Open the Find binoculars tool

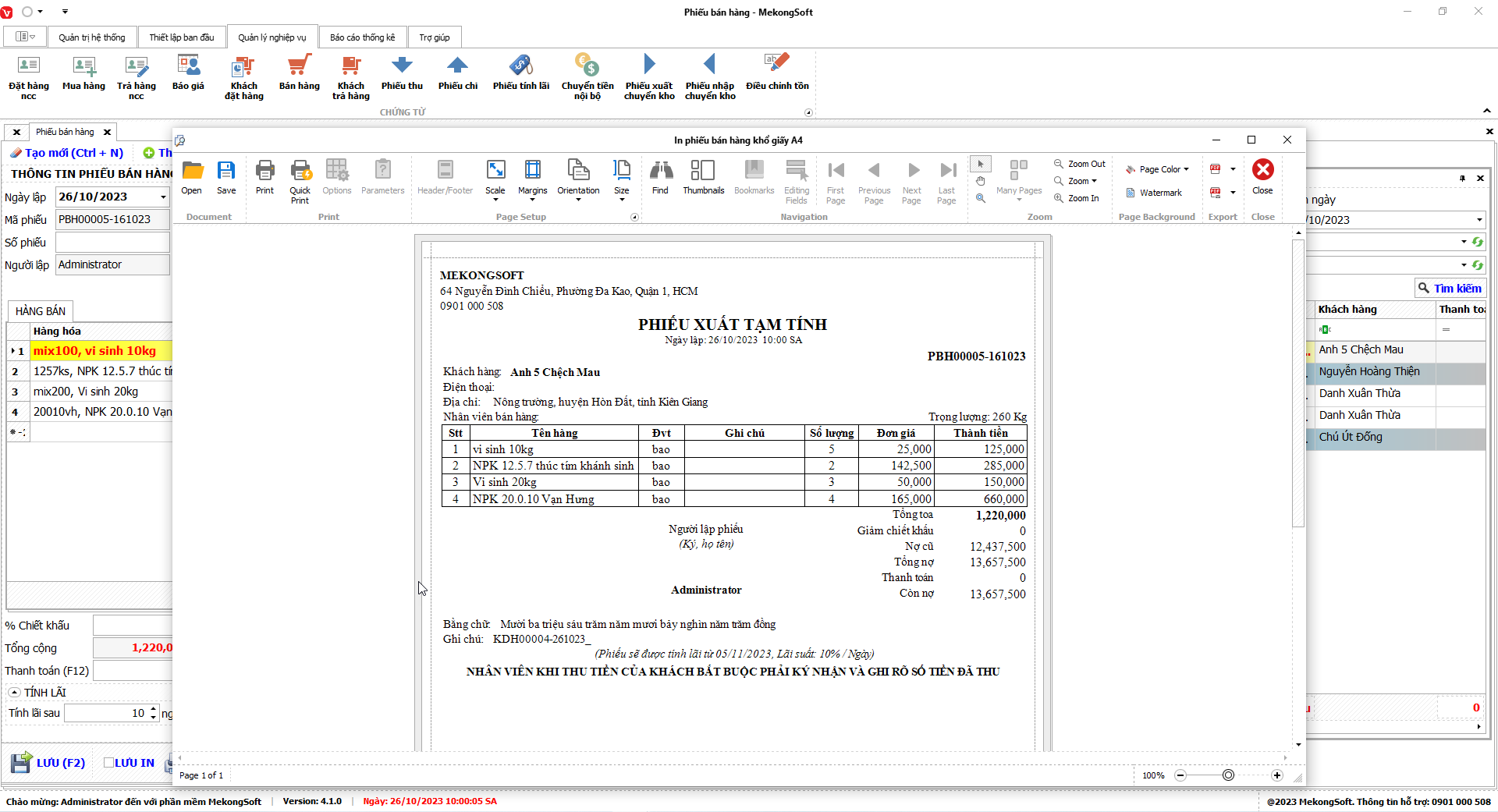[x=660, y=177]
